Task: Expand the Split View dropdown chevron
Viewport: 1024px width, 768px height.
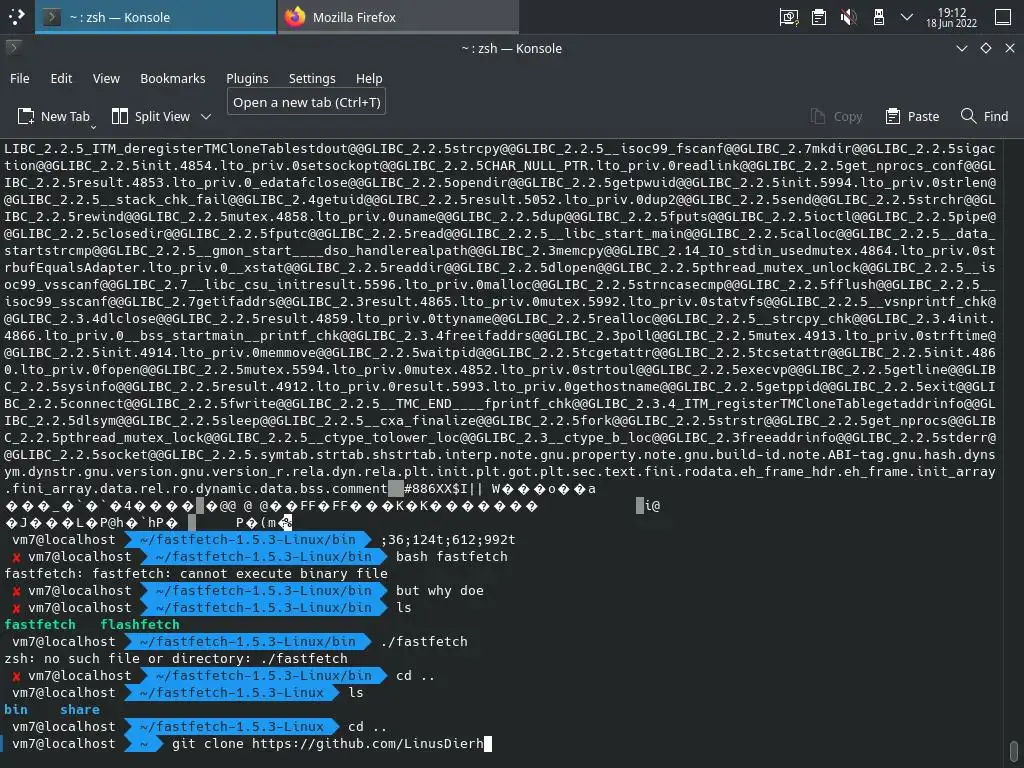Action: pyautogui.click(x=206, y=116)
